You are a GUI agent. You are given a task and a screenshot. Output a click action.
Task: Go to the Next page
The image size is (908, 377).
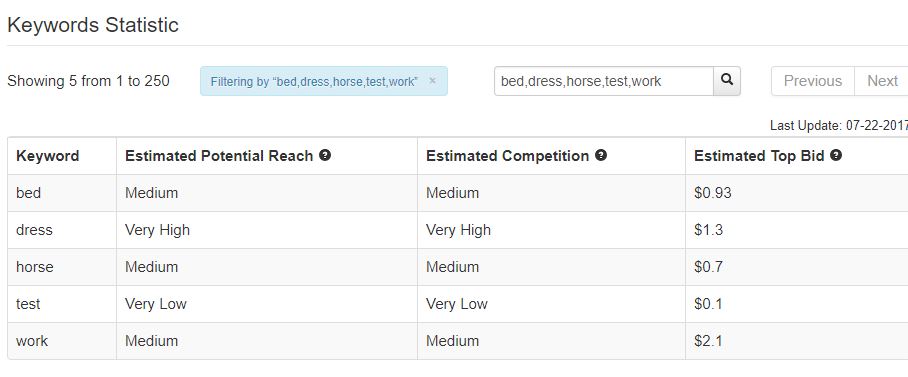(882, 81)
